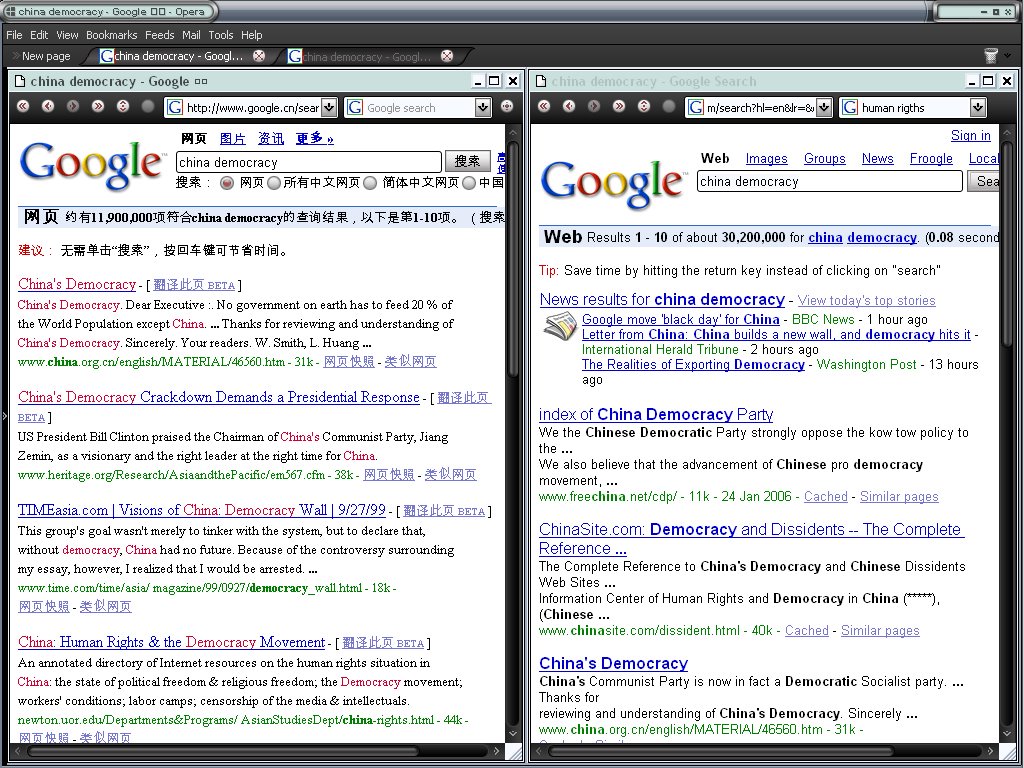
Task: Close the second china democracy tab
Action: tap(447, 56)
